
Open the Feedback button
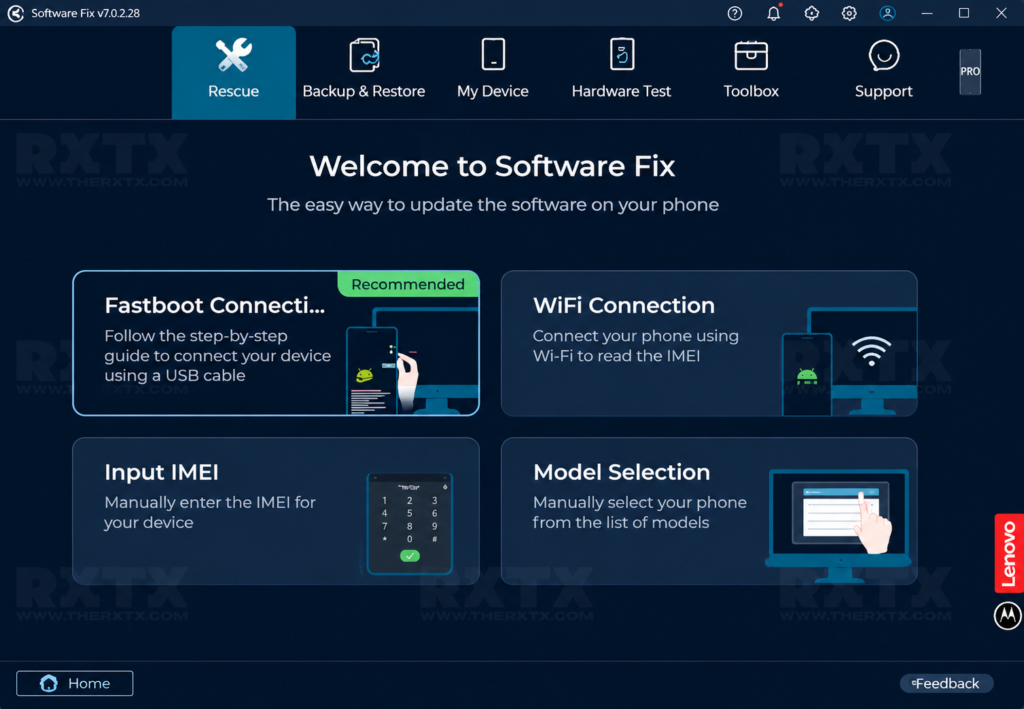tap(946, 683)
